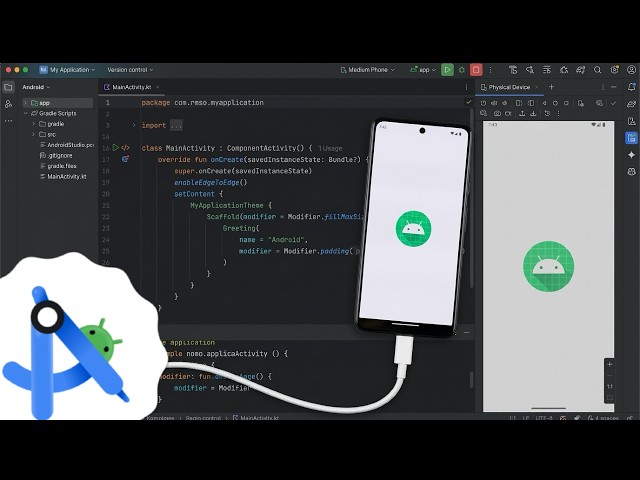Open editor tab options vertical ellipsis

coord(467,87)
